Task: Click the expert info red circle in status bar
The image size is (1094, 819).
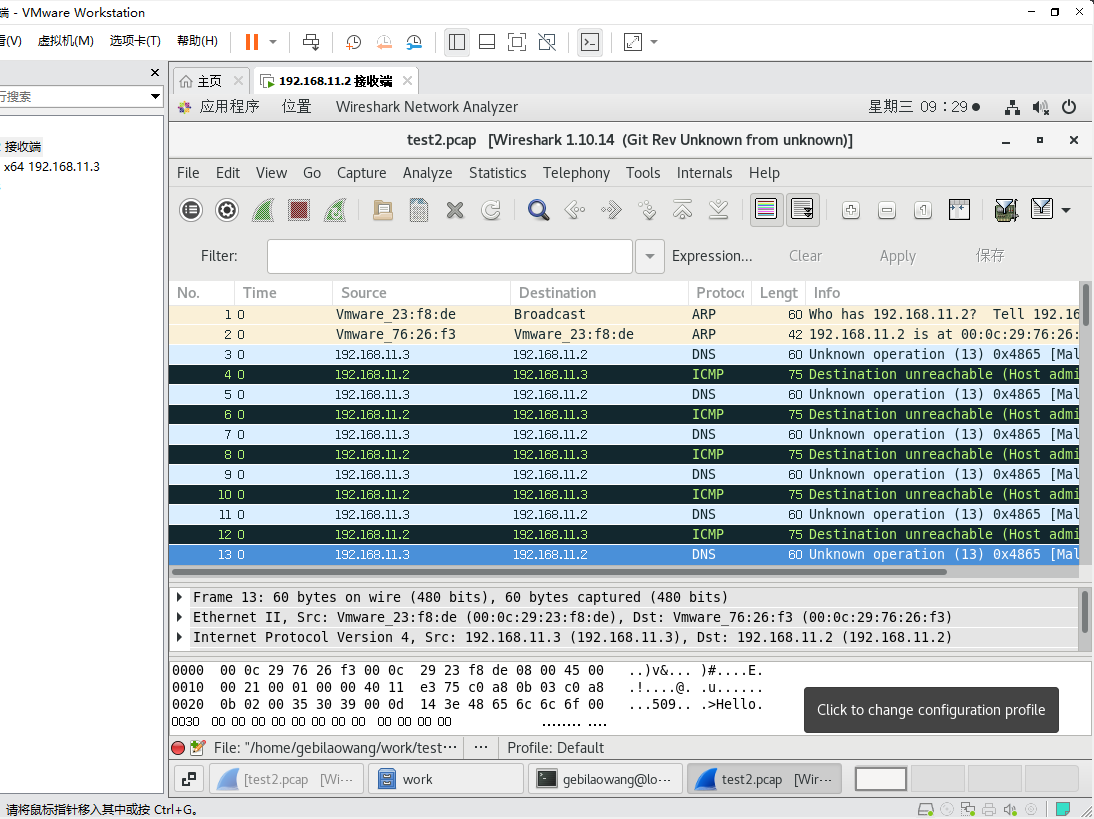Action: click(178, 748)
